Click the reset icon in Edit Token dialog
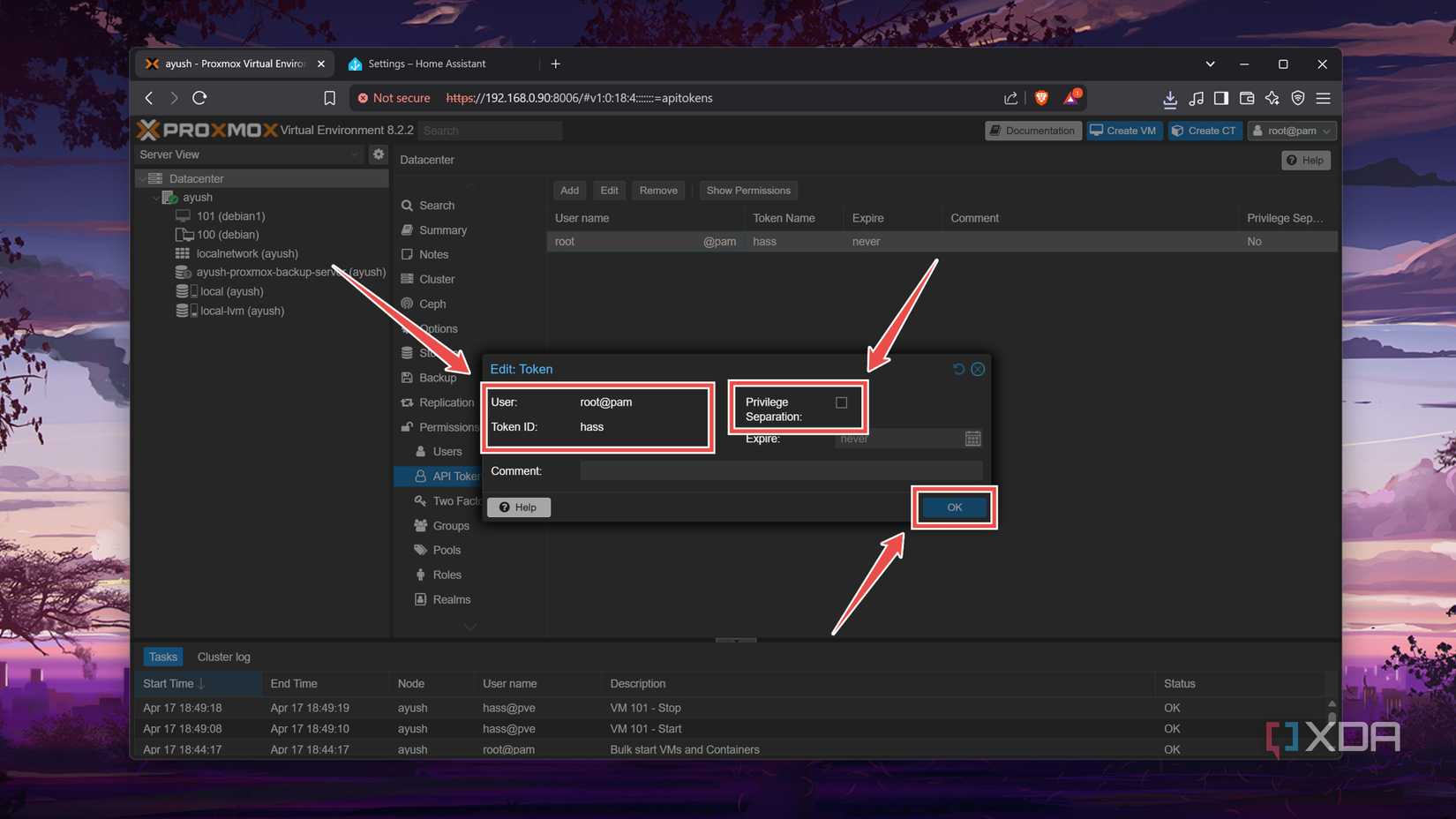Viewport: 1456px width, 819px height. [x=960, y=369]
